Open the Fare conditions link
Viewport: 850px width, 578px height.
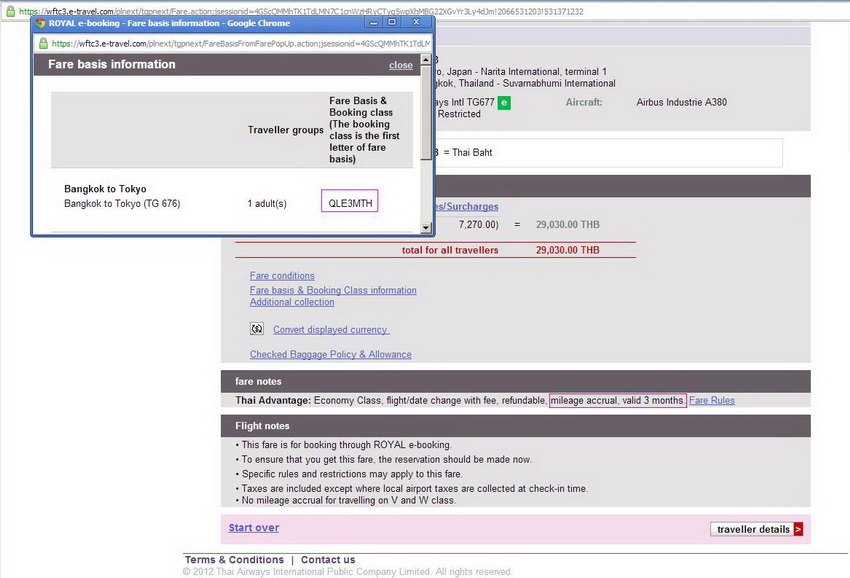(282, 276)
